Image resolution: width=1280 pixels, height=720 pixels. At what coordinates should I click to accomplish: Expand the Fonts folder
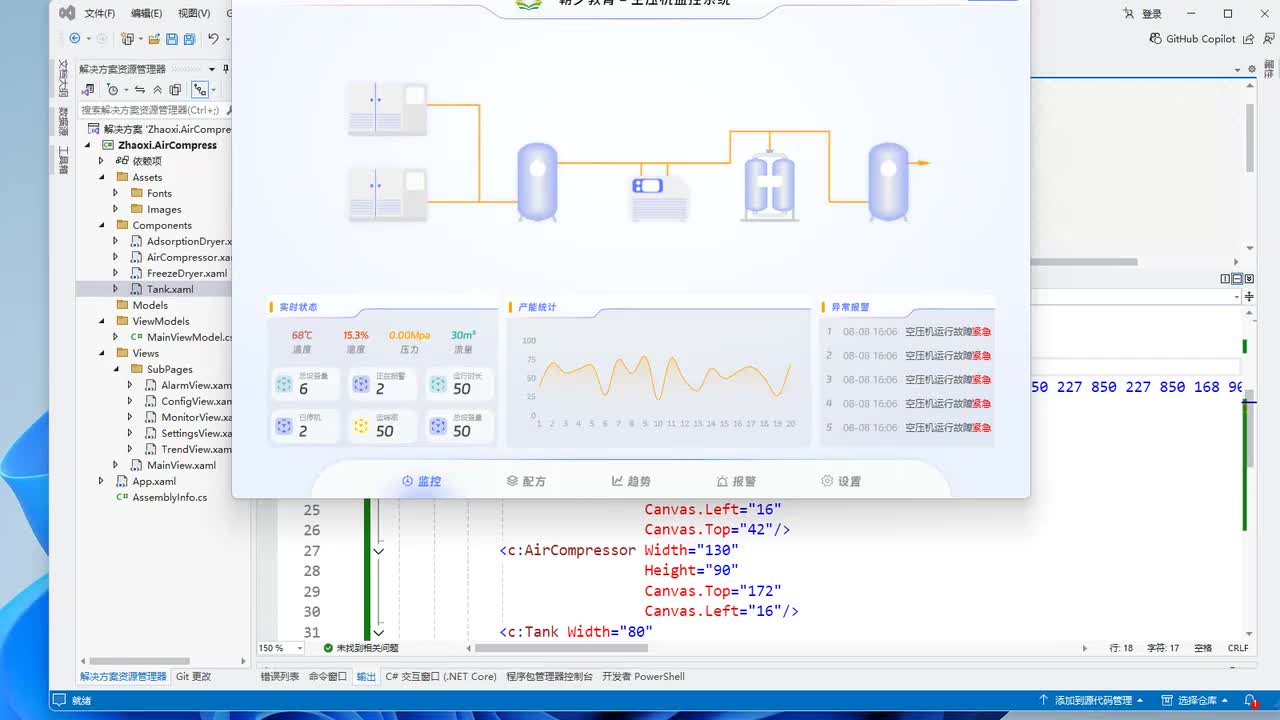[116, 193]
